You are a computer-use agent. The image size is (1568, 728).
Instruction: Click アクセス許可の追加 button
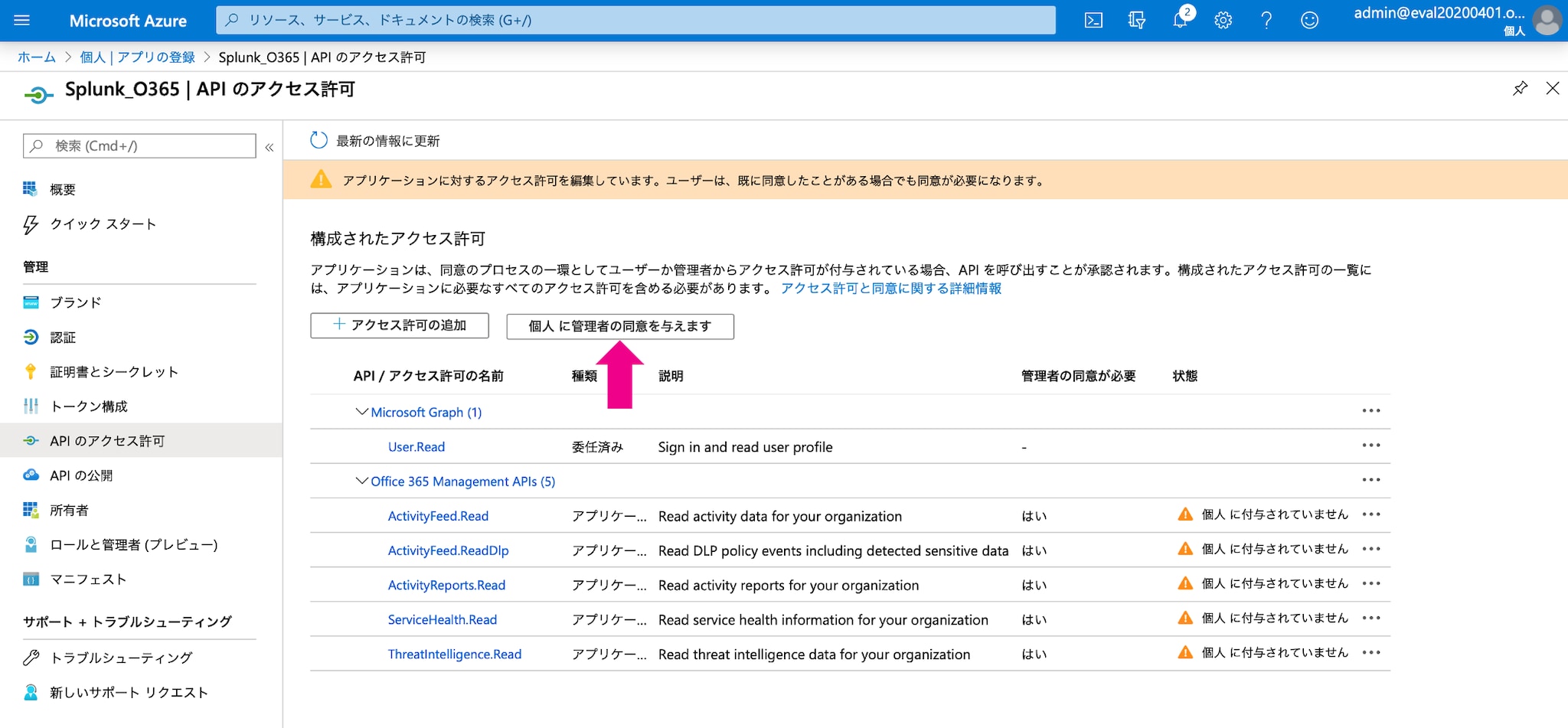400,325
